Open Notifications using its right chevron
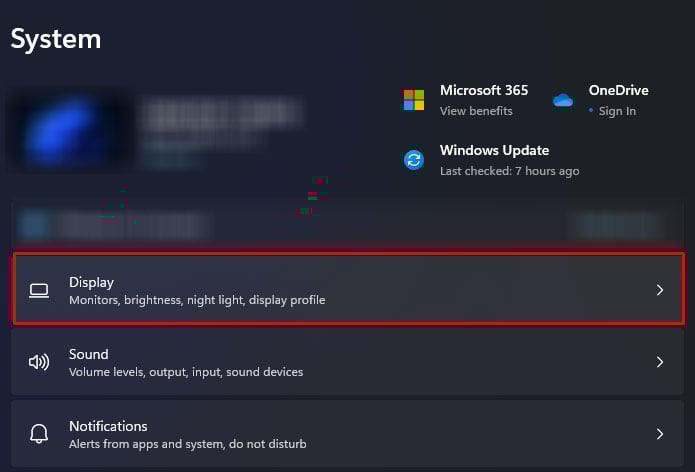 click(660, 434)
